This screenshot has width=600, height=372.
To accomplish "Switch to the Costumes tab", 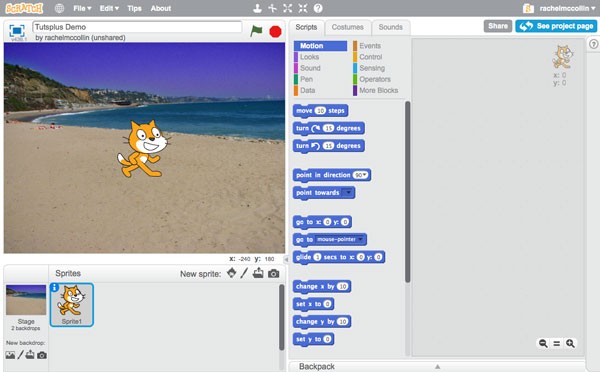I will (x=347, y=27).
